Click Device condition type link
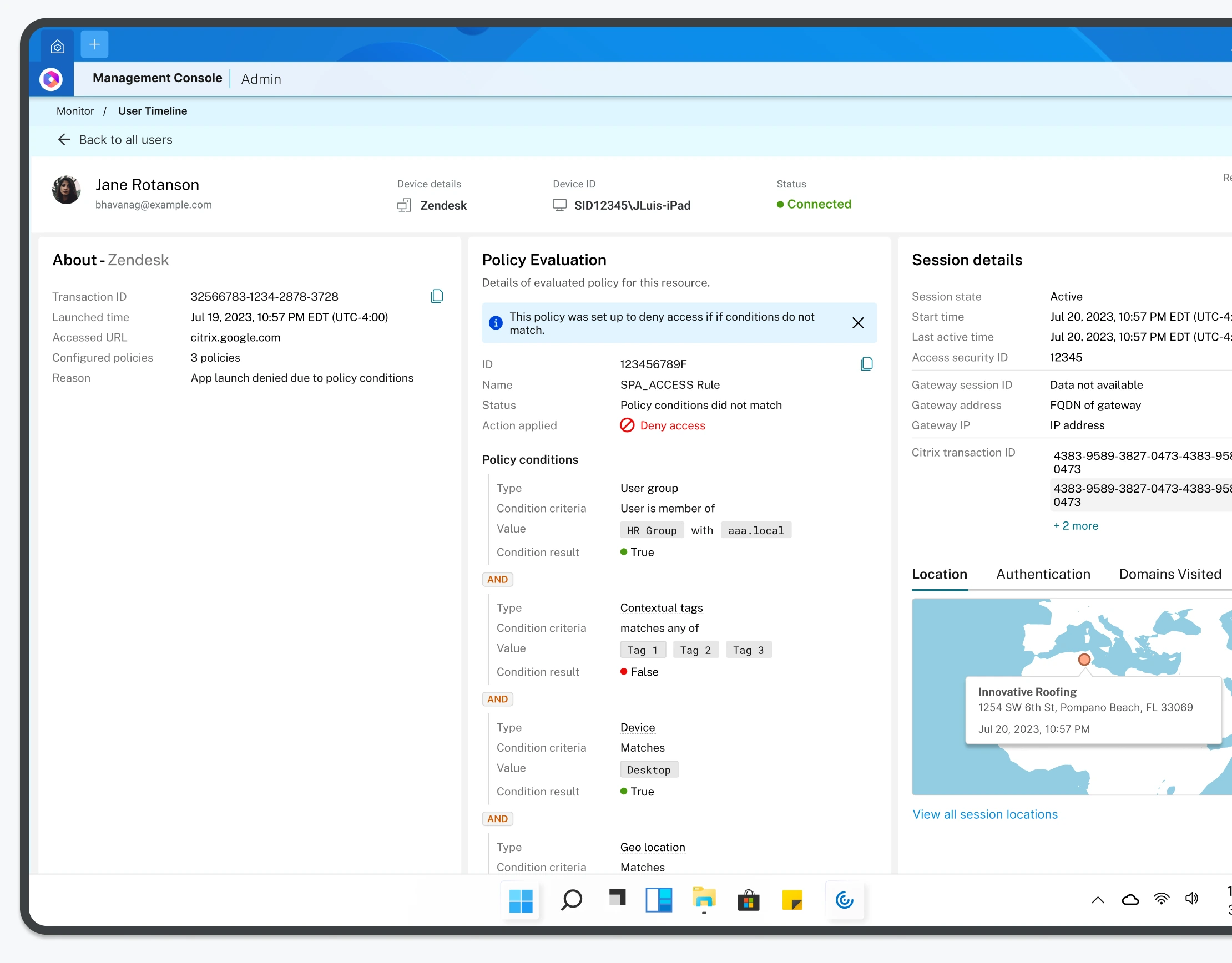 638,727
